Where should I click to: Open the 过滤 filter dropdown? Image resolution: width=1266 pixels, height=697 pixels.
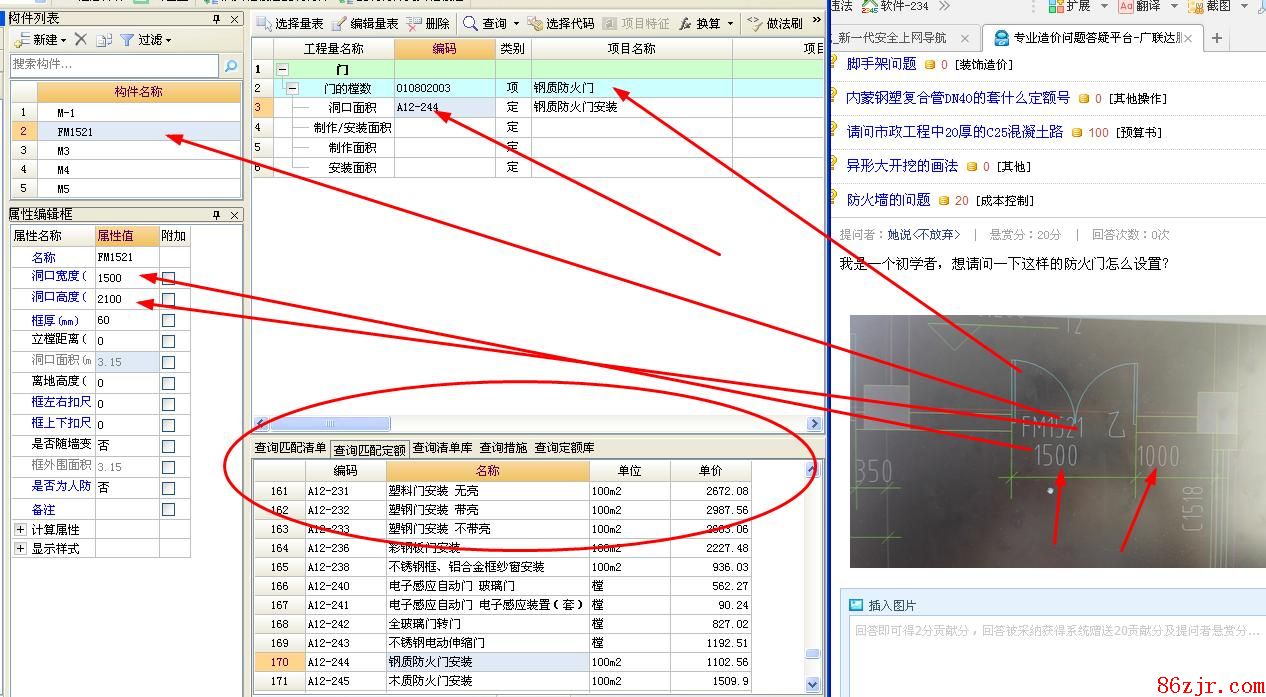click(146, 40)
